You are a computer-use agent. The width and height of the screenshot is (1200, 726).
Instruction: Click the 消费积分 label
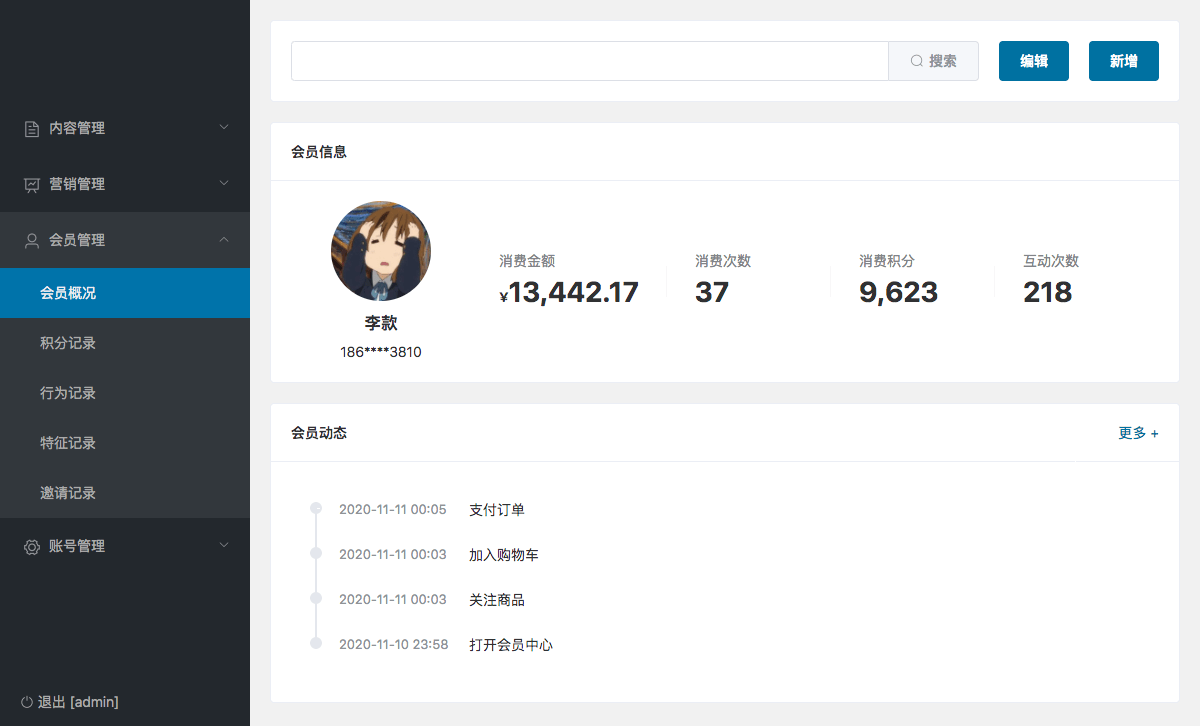tap(887, 261)
